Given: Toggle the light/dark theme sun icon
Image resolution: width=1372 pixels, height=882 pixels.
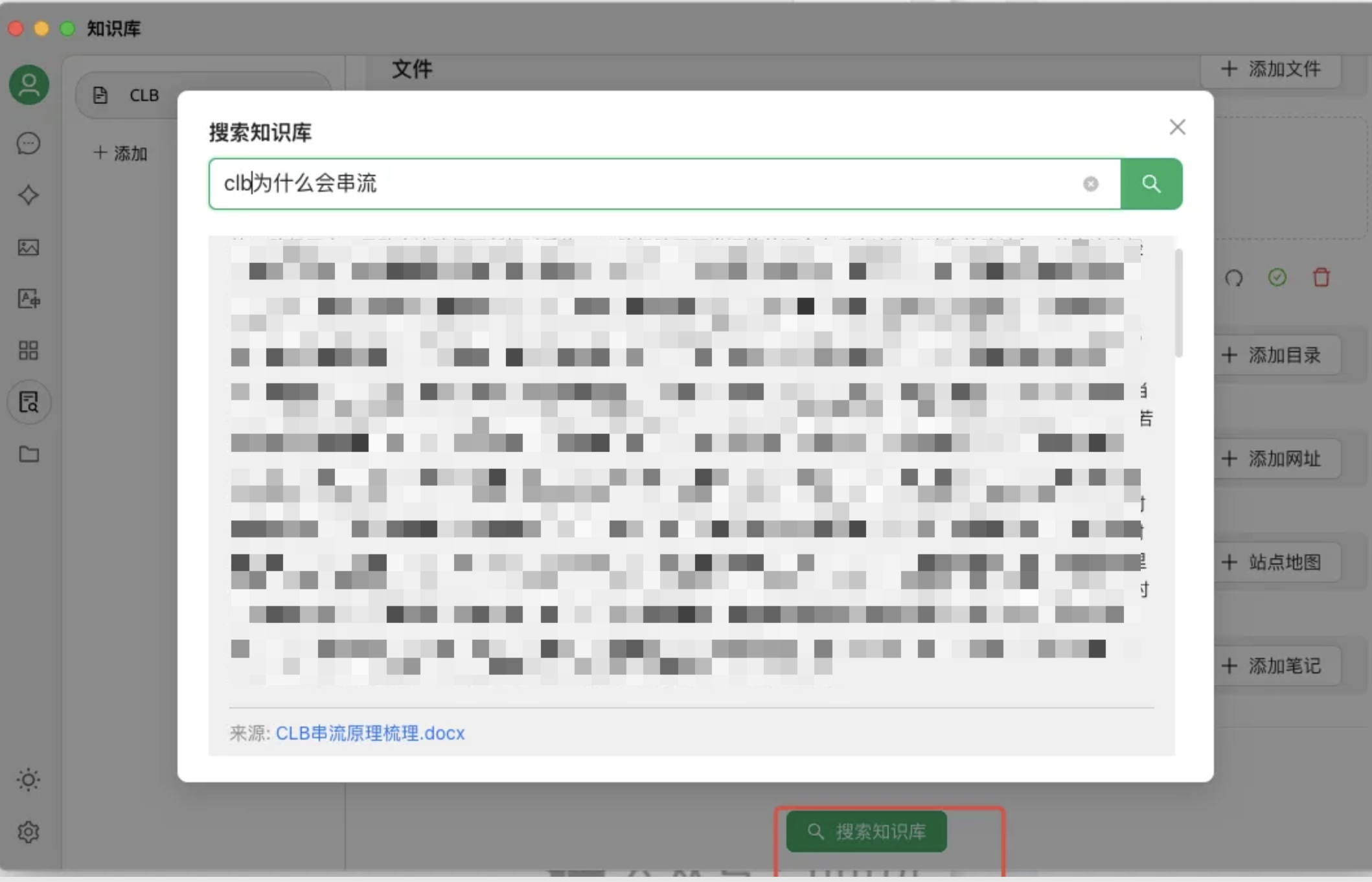Looking at the screenshot, I should click(x=29, y=780).
